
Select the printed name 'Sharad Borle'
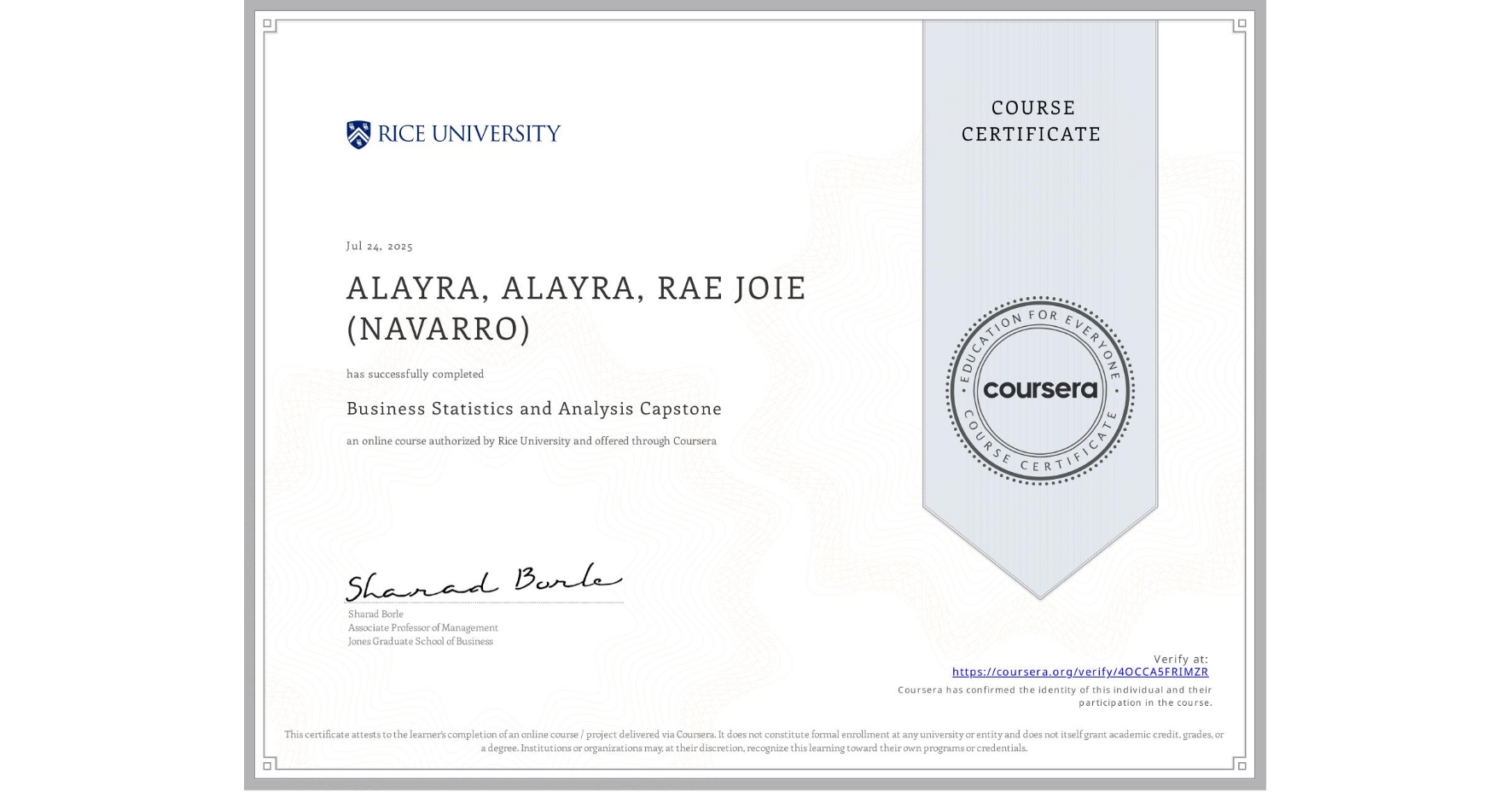point(375,614)
